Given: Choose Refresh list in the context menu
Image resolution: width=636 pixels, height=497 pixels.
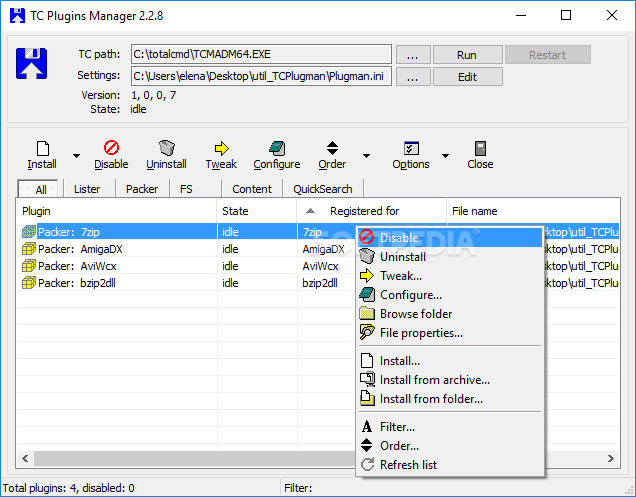Looking at the screenshot, I should coord(450,465).
